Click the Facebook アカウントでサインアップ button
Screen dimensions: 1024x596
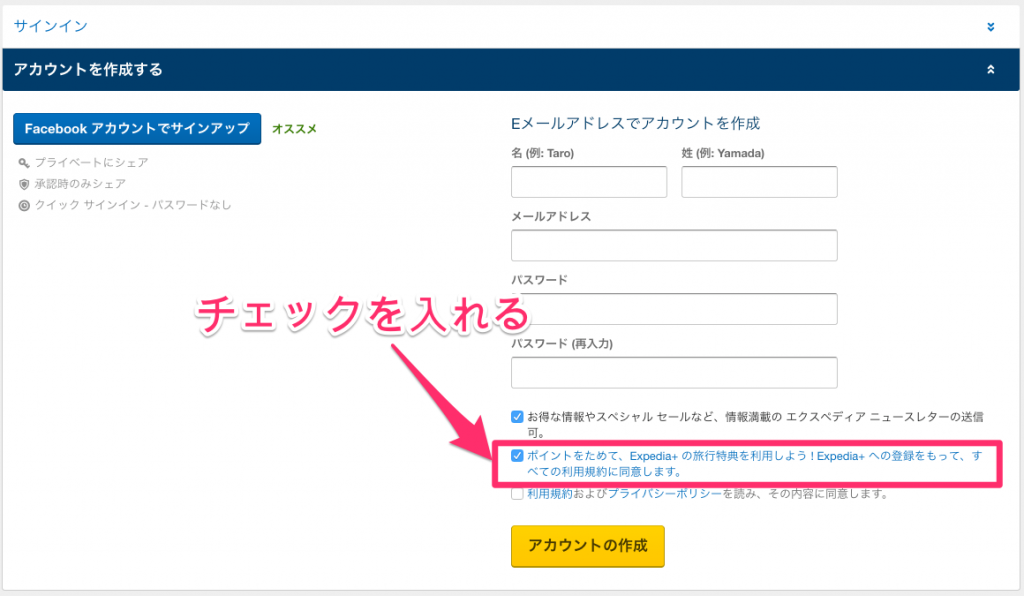[135, 129]
